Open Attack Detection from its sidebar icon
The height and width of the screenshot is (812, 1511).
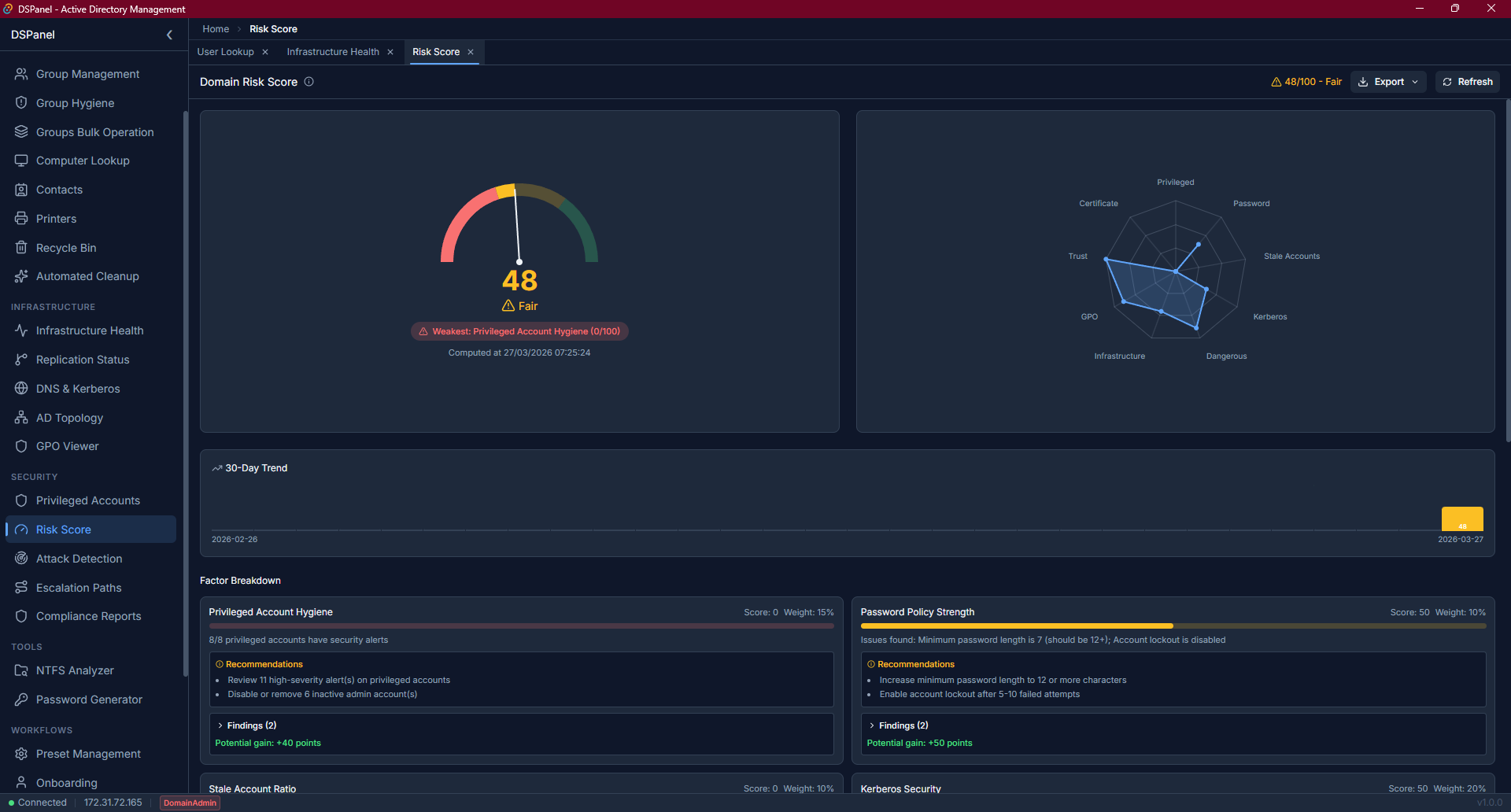(x=21, y=559)
